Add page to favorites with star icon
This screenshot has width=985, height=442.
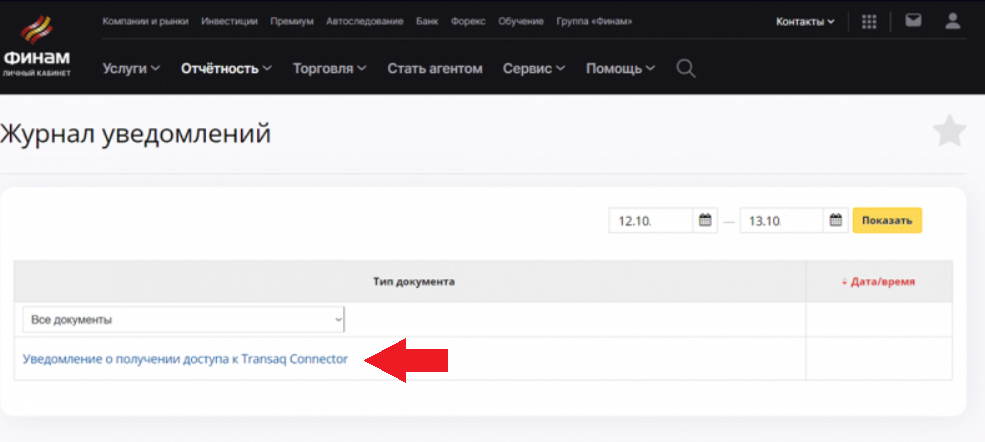948,131
